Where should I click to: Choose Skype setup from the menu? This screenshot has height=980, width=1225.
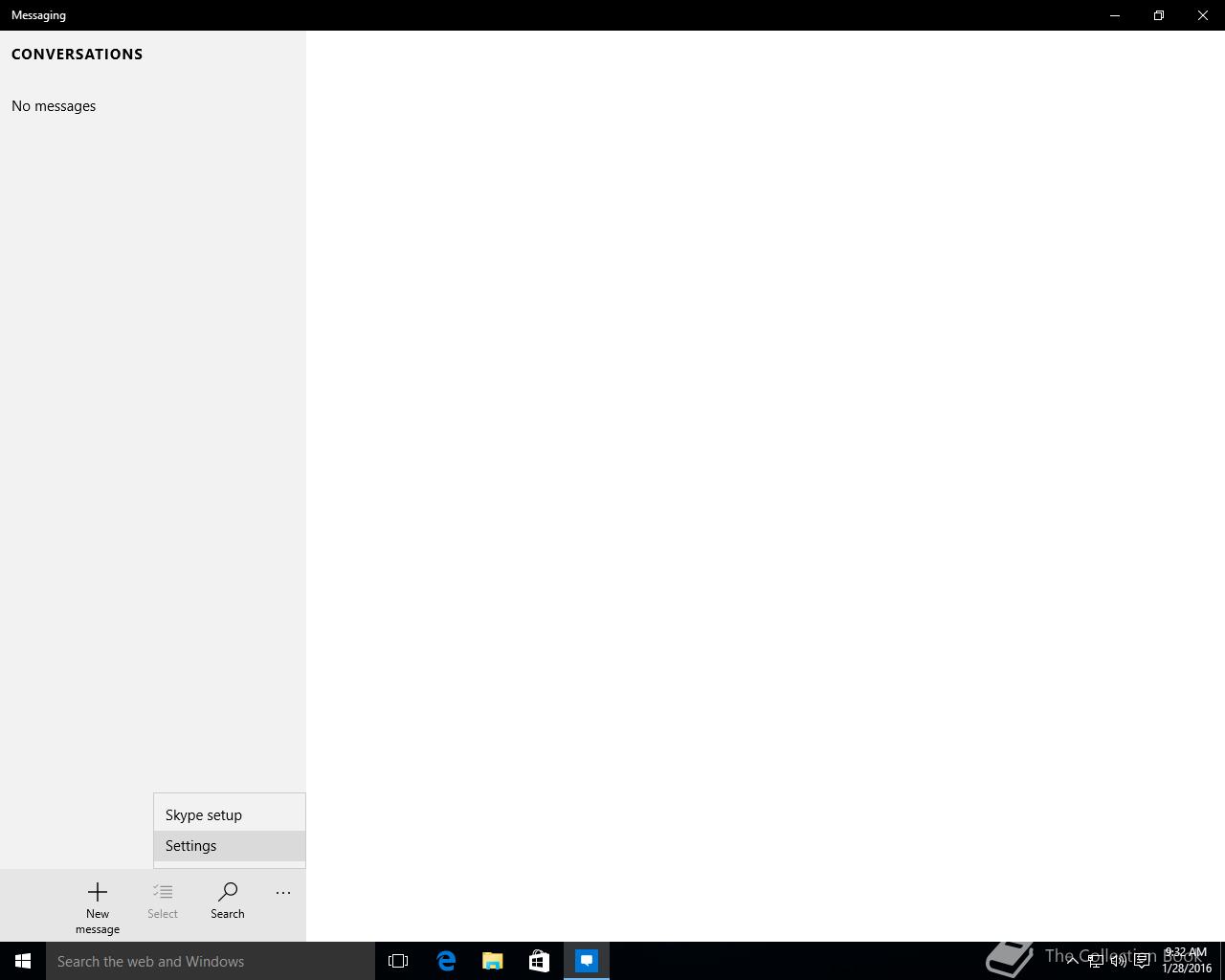coord(230,815)
